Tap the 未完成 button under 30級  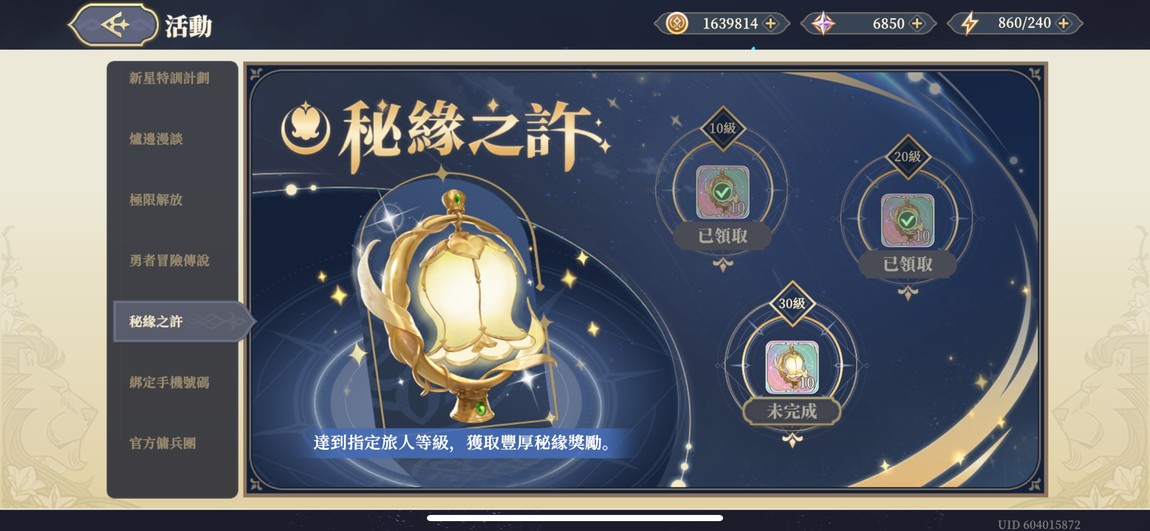point(792,411)
